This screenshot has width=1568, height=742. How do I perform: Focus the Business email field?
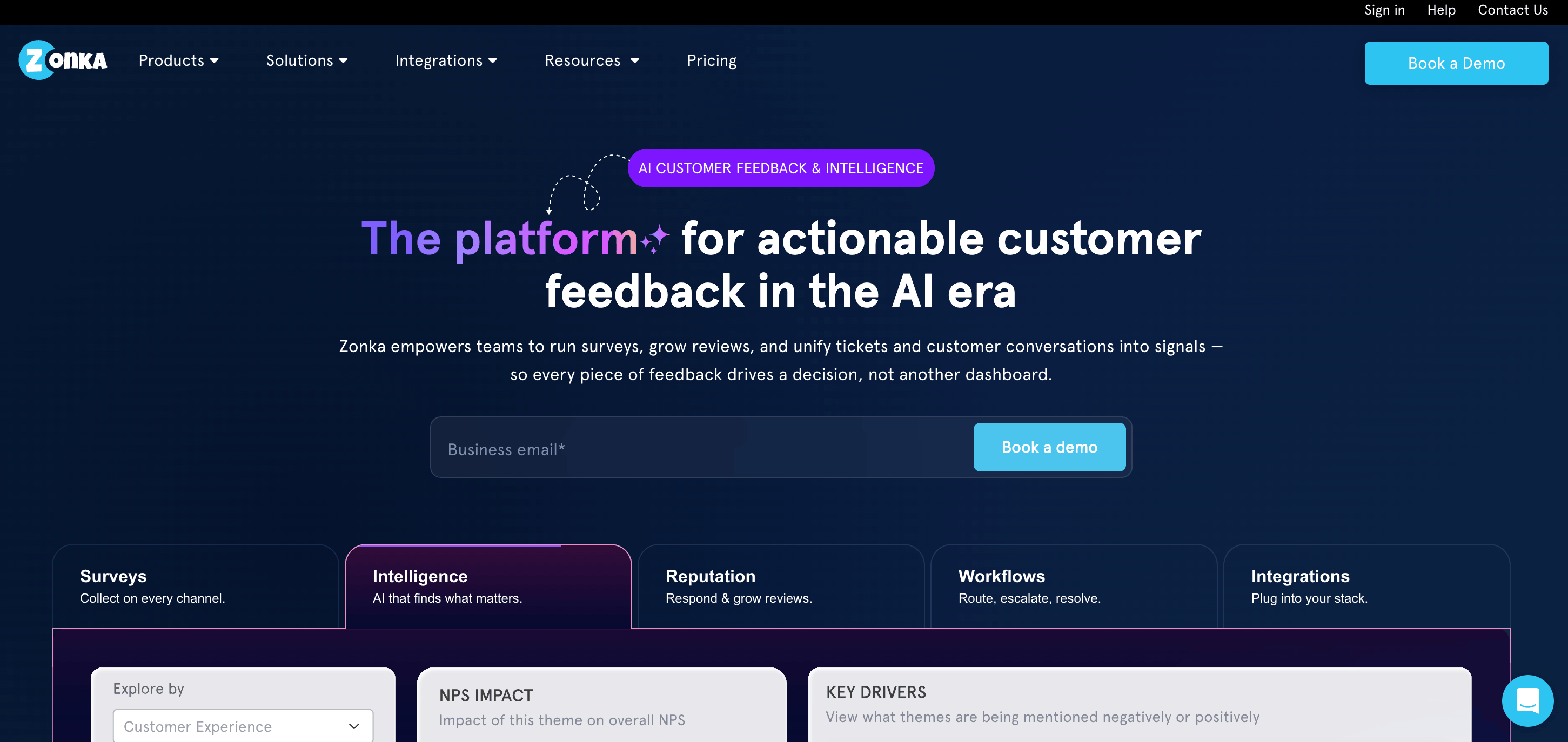(x=702, y=449)
